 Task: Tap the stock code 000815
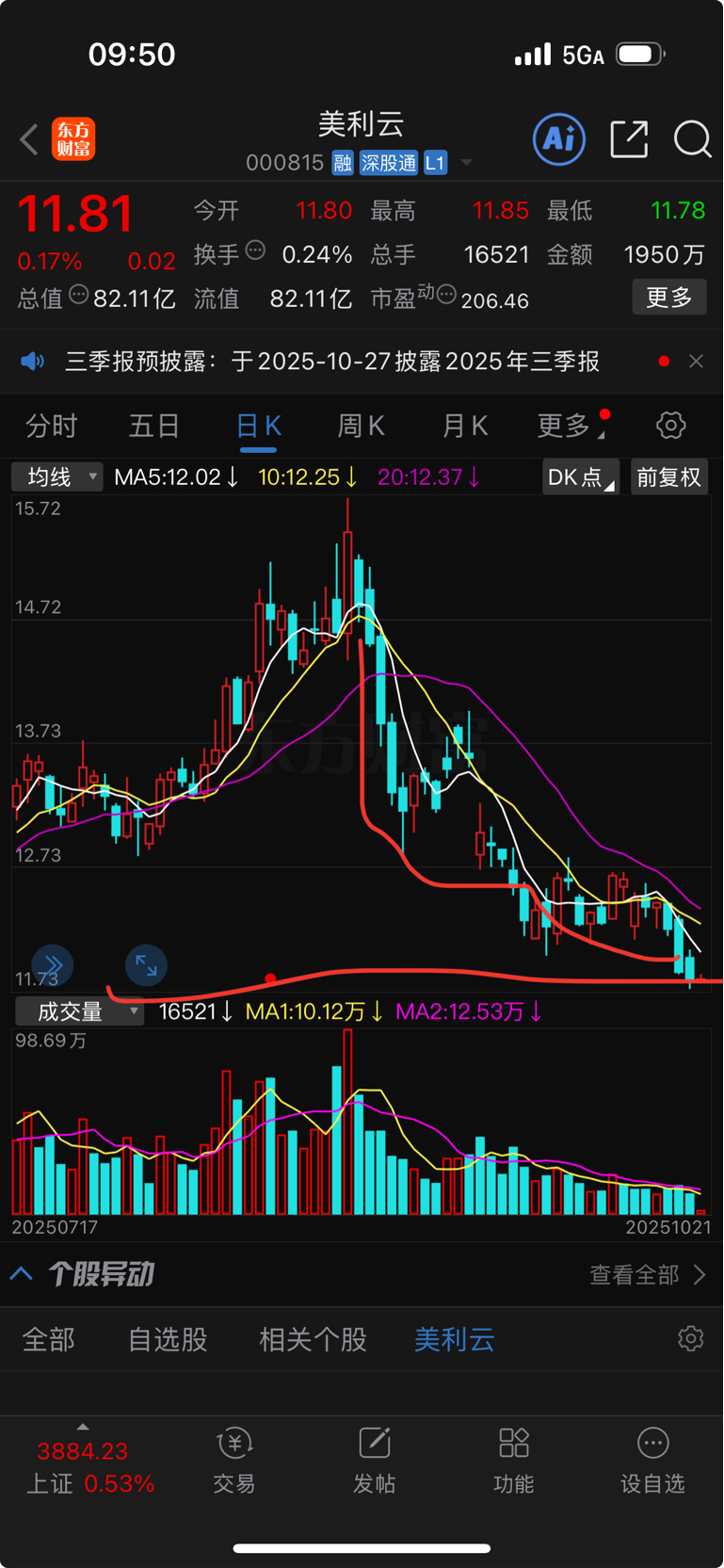tap(284, 164)
